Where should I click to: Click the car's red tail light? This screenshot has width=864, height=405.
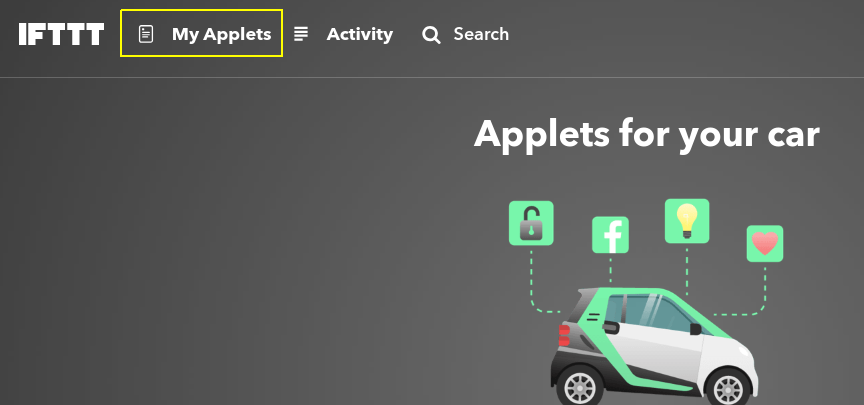(564, 335)
